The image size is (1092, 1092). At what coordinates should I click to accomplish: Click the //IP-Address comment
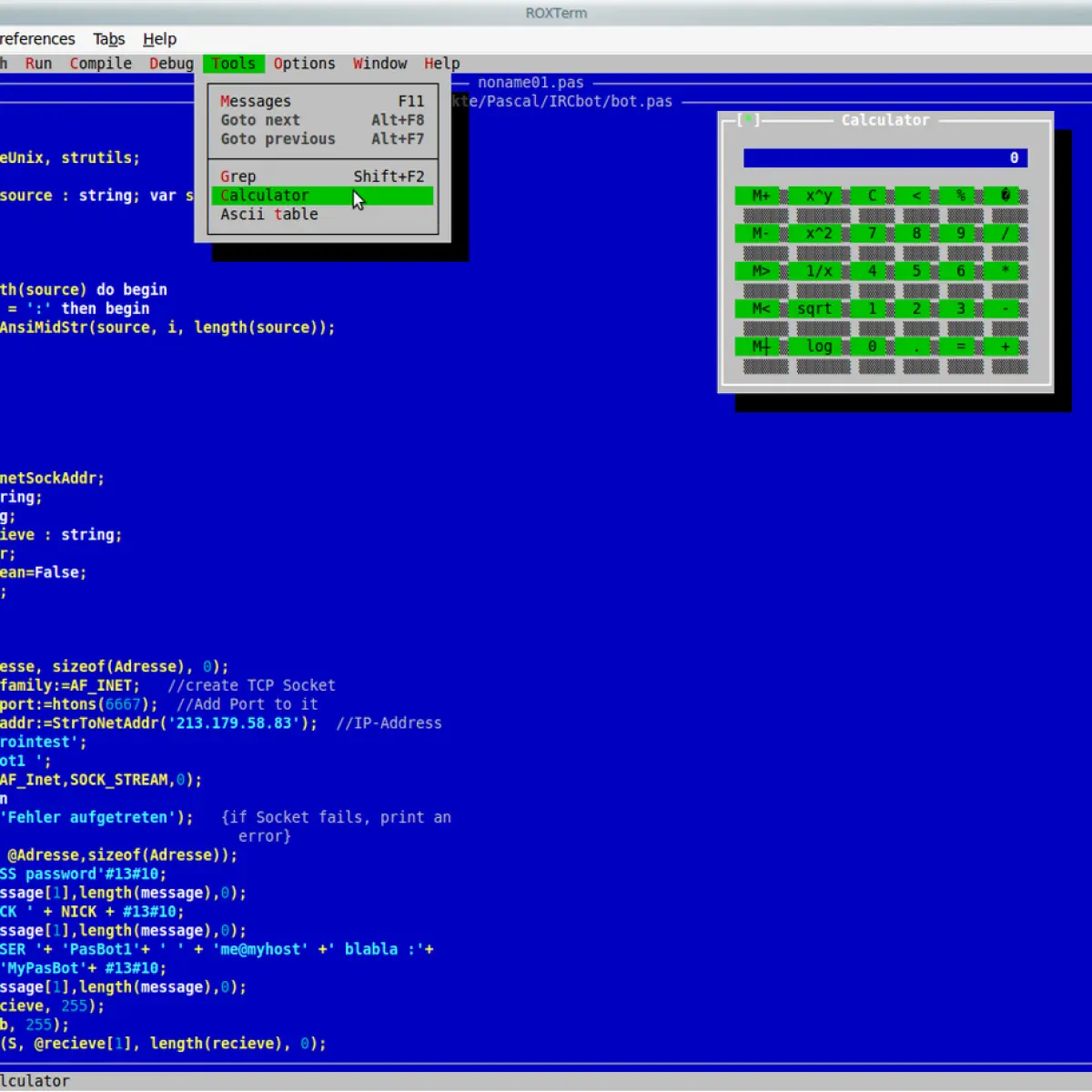point(389,723)
